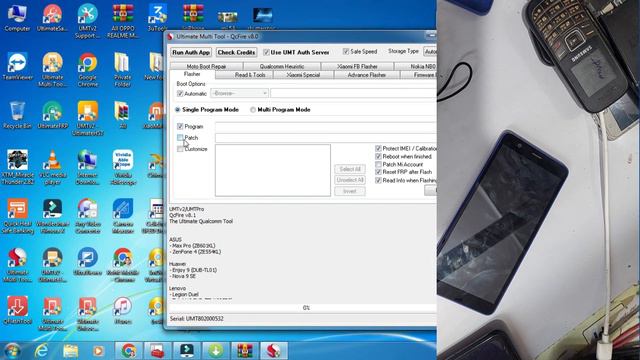Select Multi Program Mode
This screenshot has width=640, height=360.
tap(253, 110)
